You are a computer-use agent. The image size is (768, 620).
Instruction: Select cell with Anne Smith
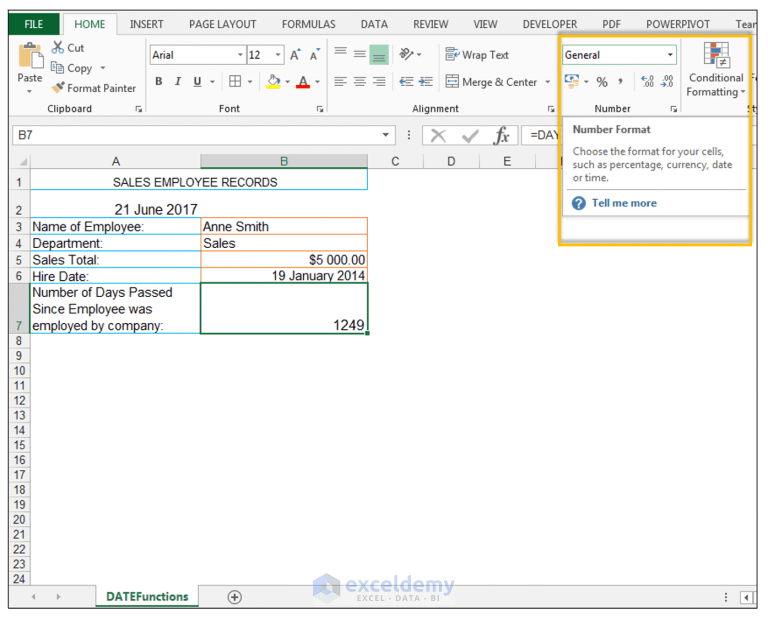click(284, 226)
